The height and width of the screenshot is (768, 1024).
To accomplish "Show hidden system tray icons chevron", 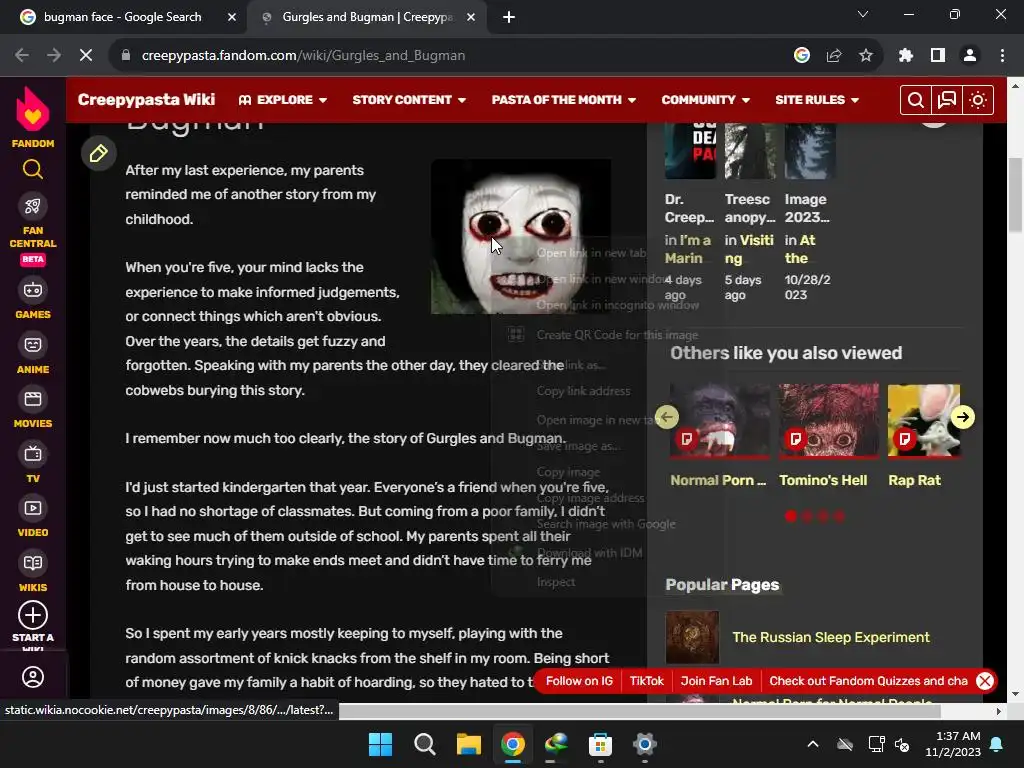I will coord(813,744).
